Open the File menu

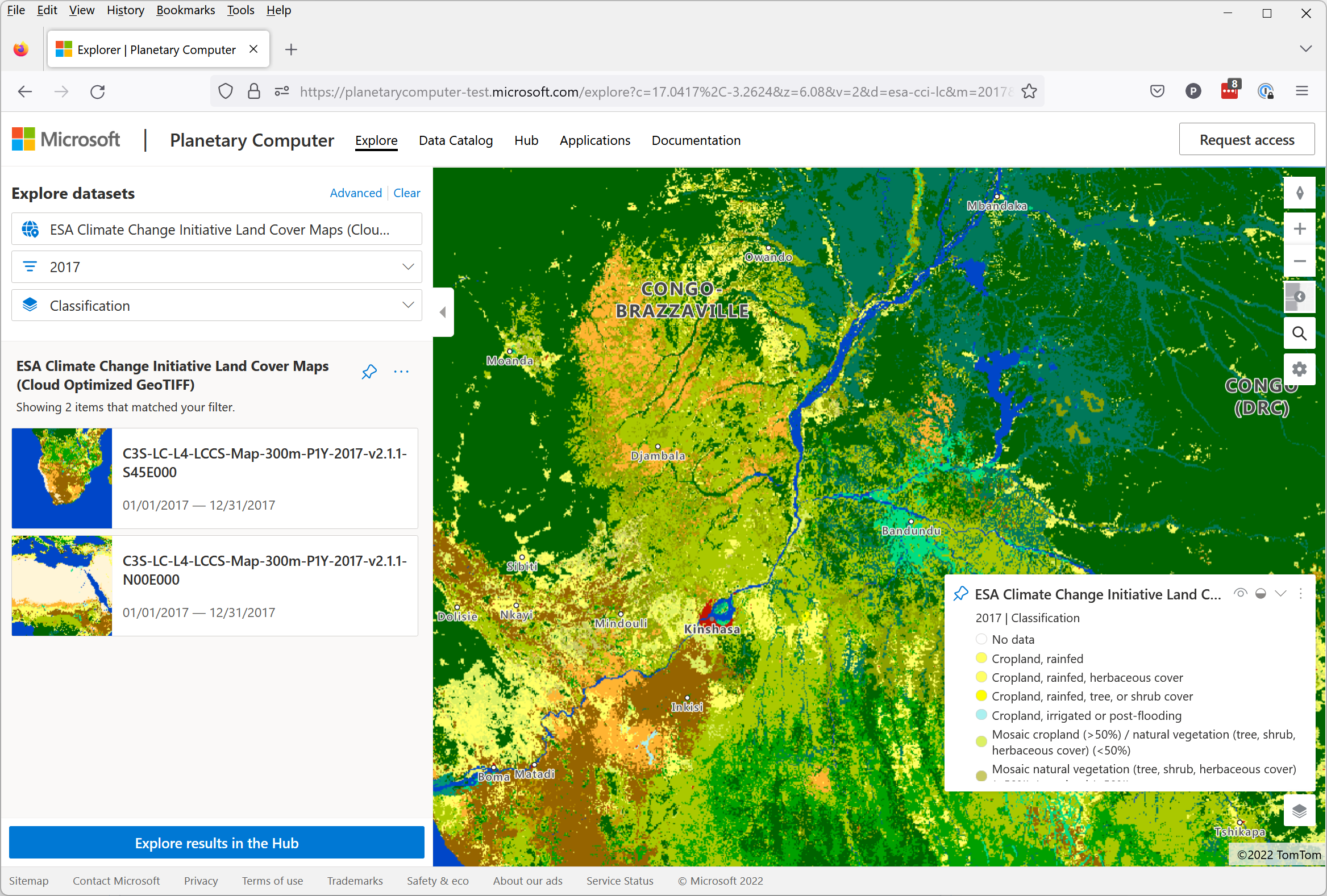tap(15, 10)
